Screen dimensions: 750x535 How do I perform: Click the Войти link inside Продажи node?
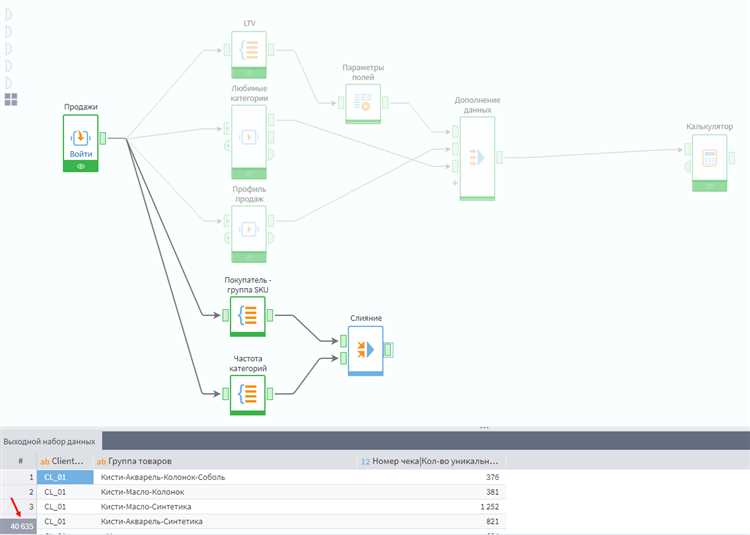[x=81, y=154]
